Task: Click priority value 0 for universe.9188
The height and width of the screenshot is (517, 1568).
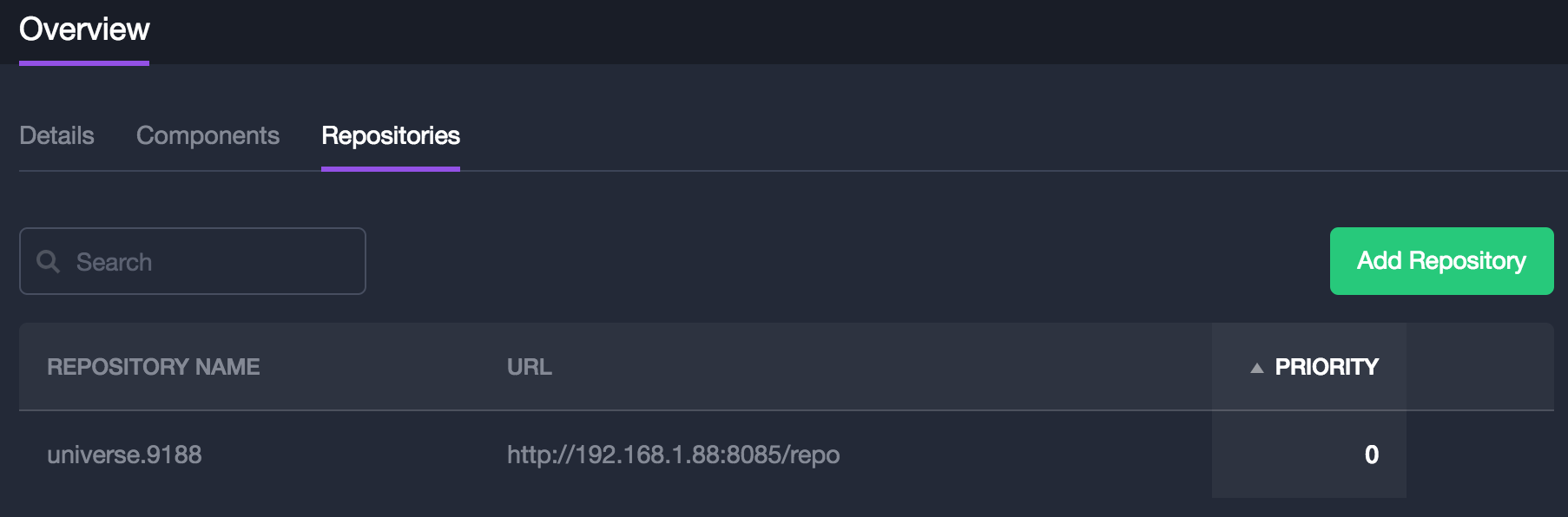Action: (x=1371, y=455)
